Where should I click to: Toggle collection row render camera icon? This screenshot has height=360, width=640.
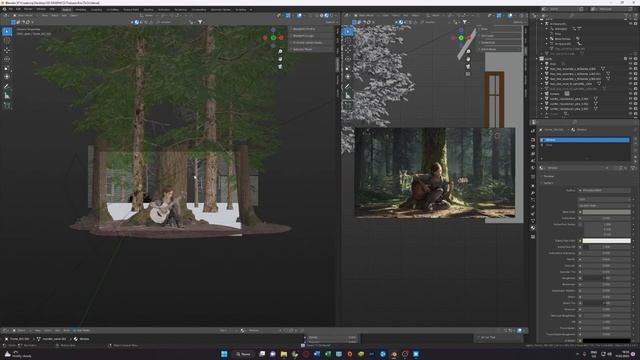(x=636, y=59)
